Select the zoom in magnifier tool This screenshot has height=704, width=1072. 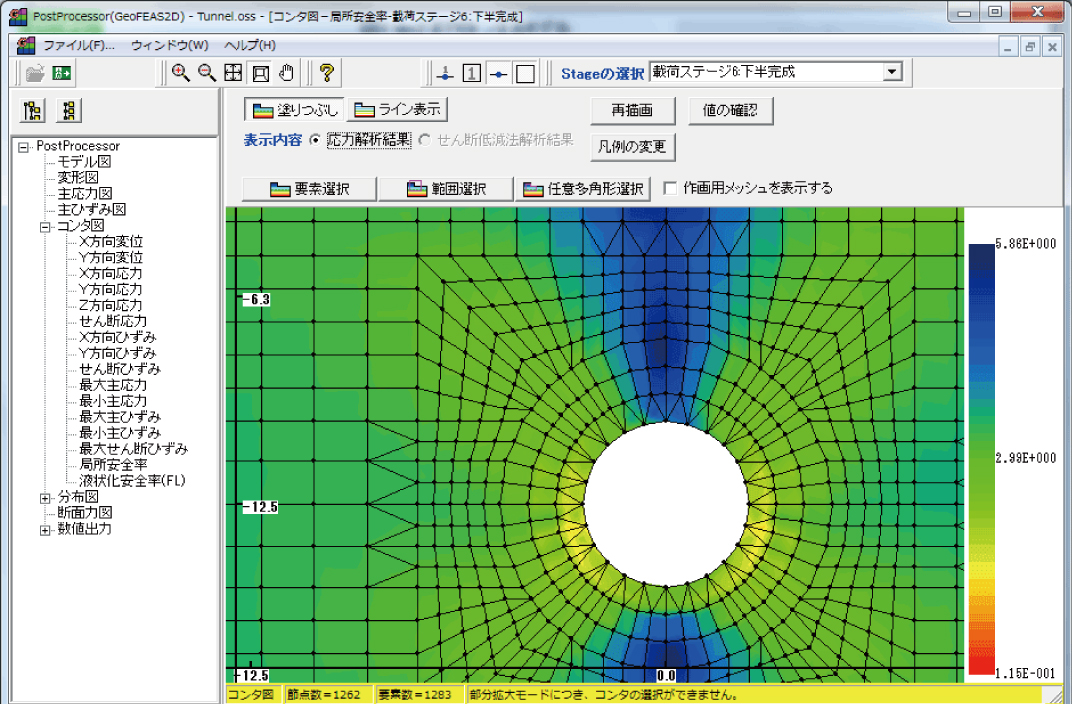point(180,72)
